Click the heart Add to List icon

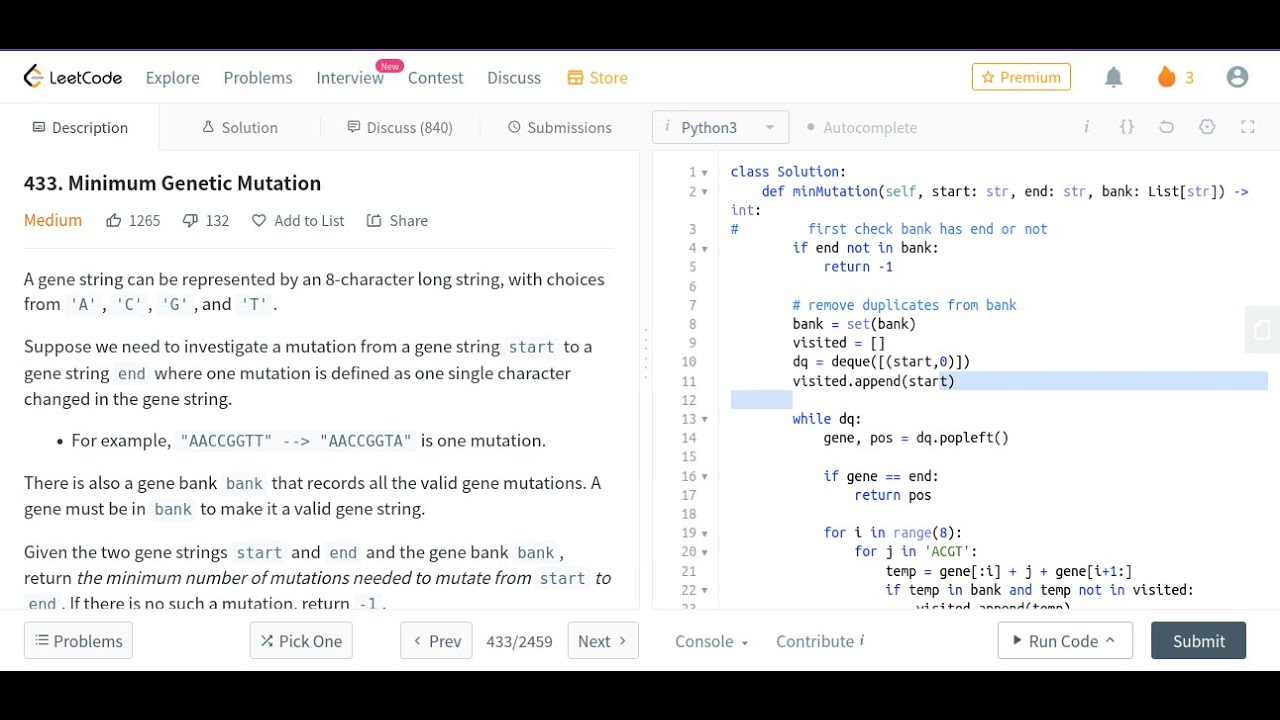point(259,220)
